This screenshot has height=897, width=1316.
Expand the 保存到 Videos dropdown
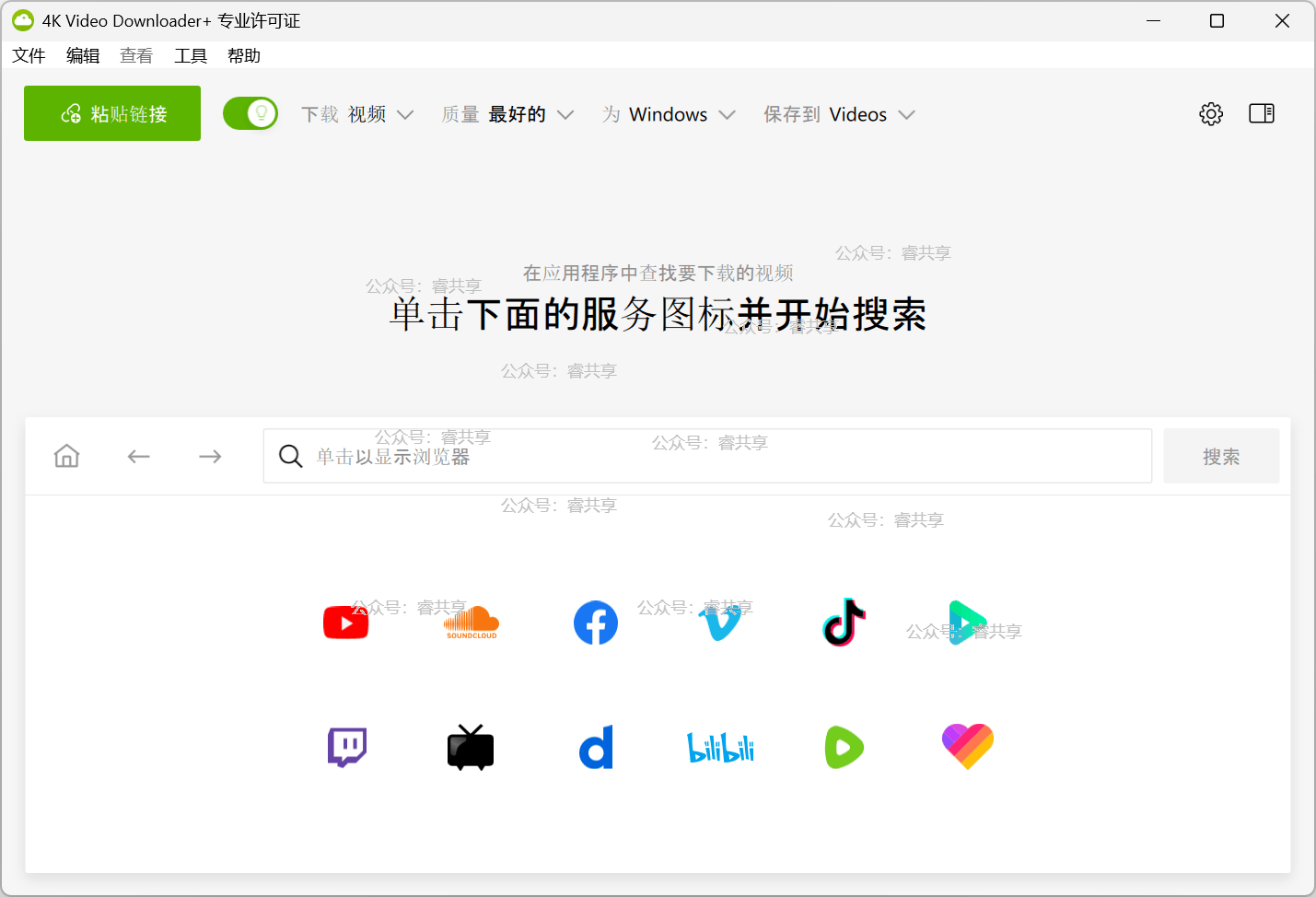[x=839, y=114]
